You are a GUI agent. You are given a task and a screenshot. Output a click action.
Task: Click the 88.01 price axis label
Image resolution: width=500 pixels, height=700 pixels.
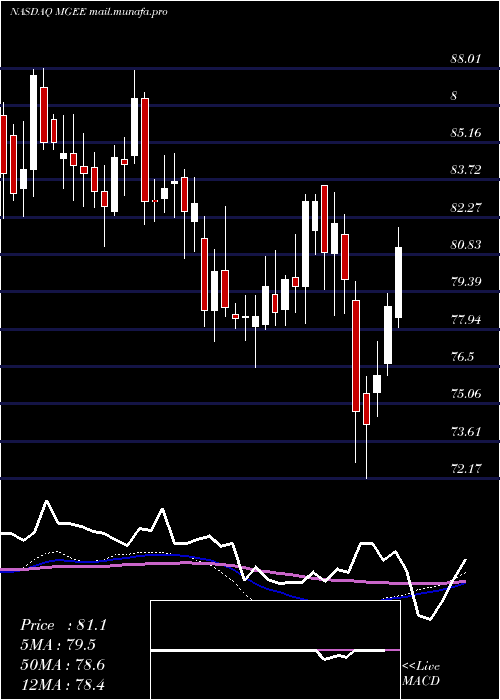pyautogui.click(x=467, y=58)
